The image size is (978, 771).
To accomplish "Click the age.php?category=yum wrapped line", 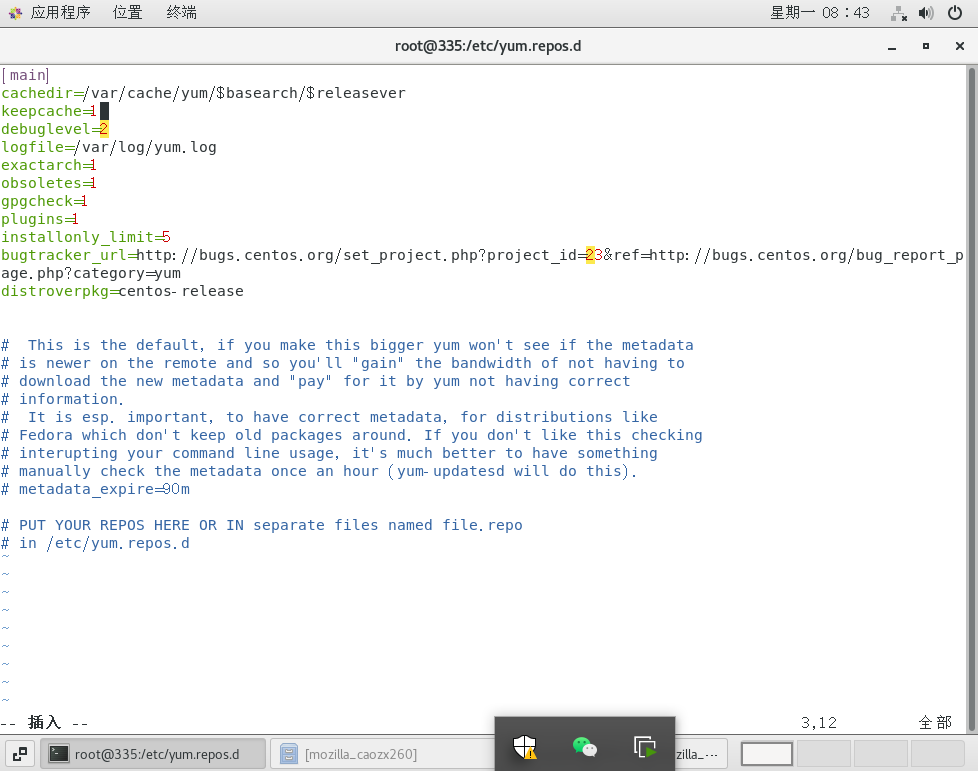I will coord(91,273).
